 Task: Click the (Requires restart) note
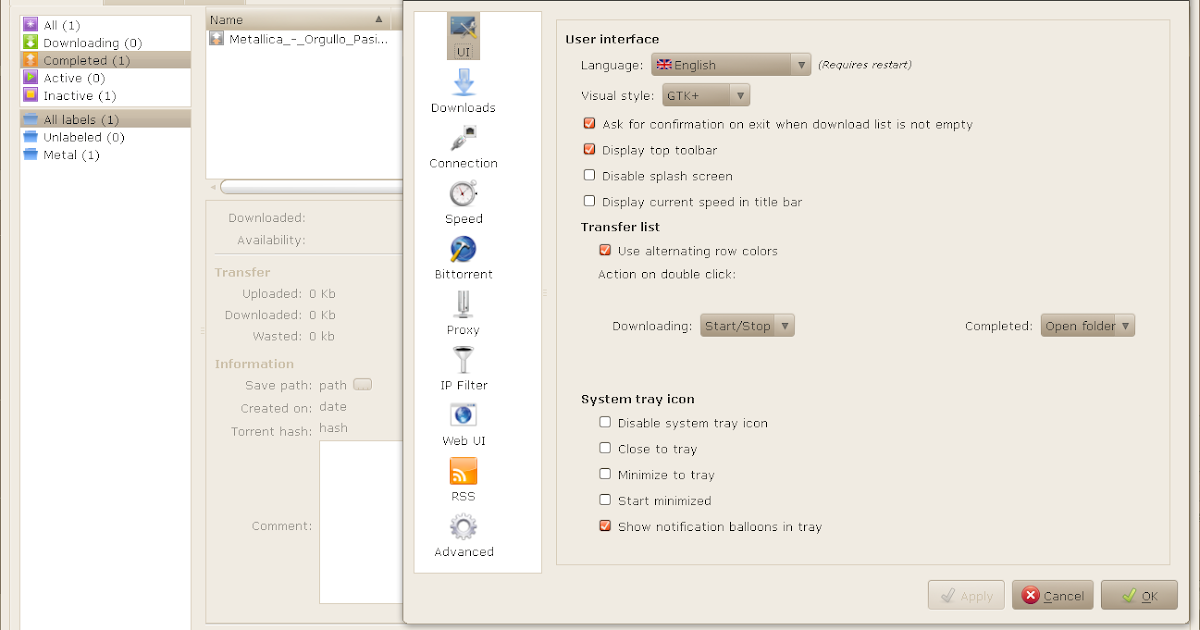[x=864, y=65]
